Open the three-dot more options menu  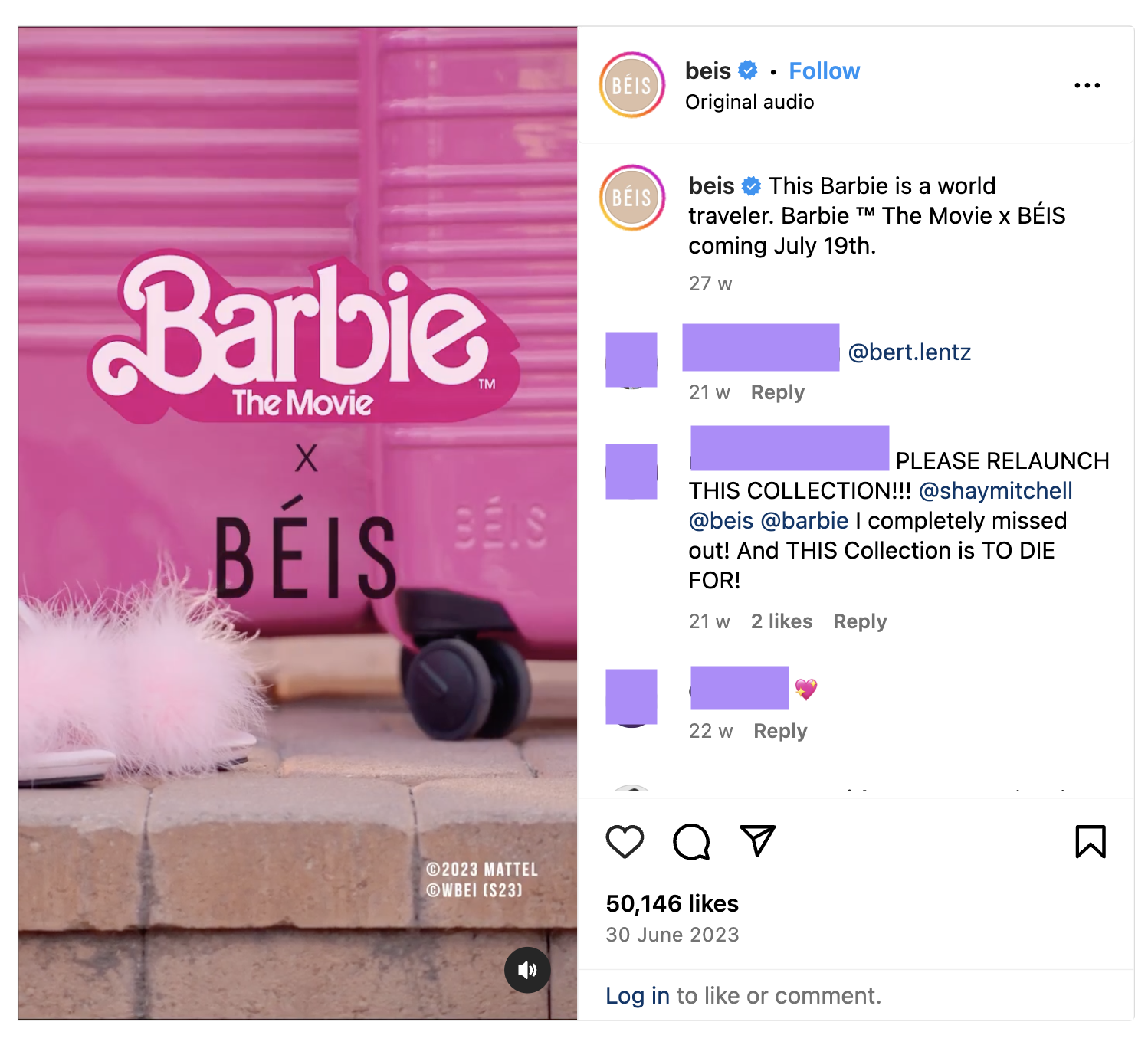pyautogui.click(x=1087, y=85)
